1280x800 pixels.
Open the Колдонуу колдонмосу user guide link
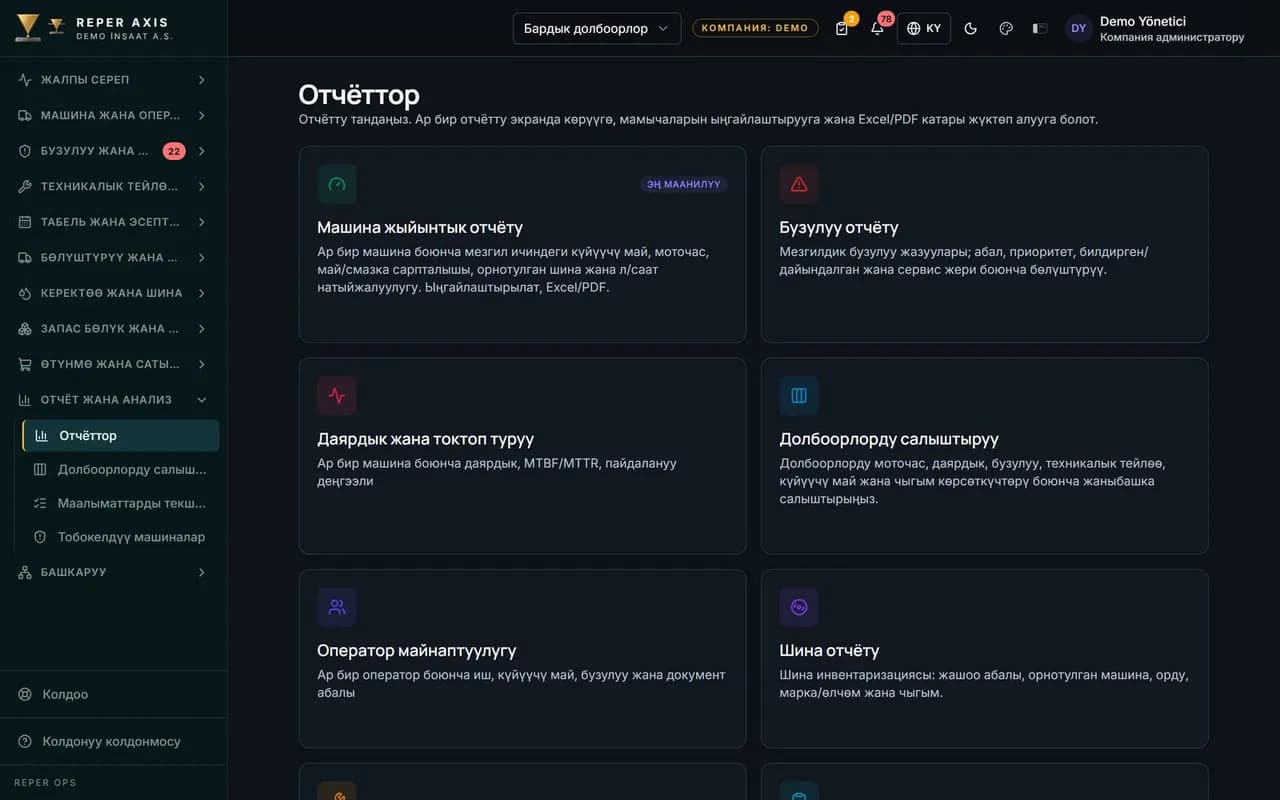(x=113, y=741)
